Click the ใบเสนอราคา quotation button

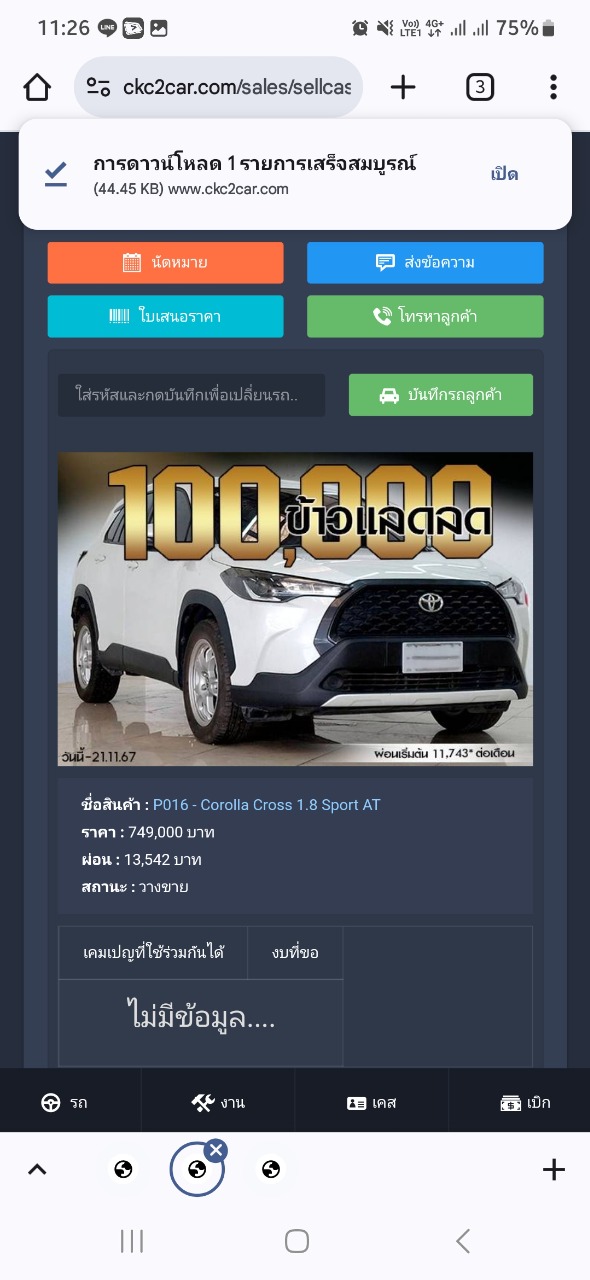pyautogui.click(x=166, y=316)
